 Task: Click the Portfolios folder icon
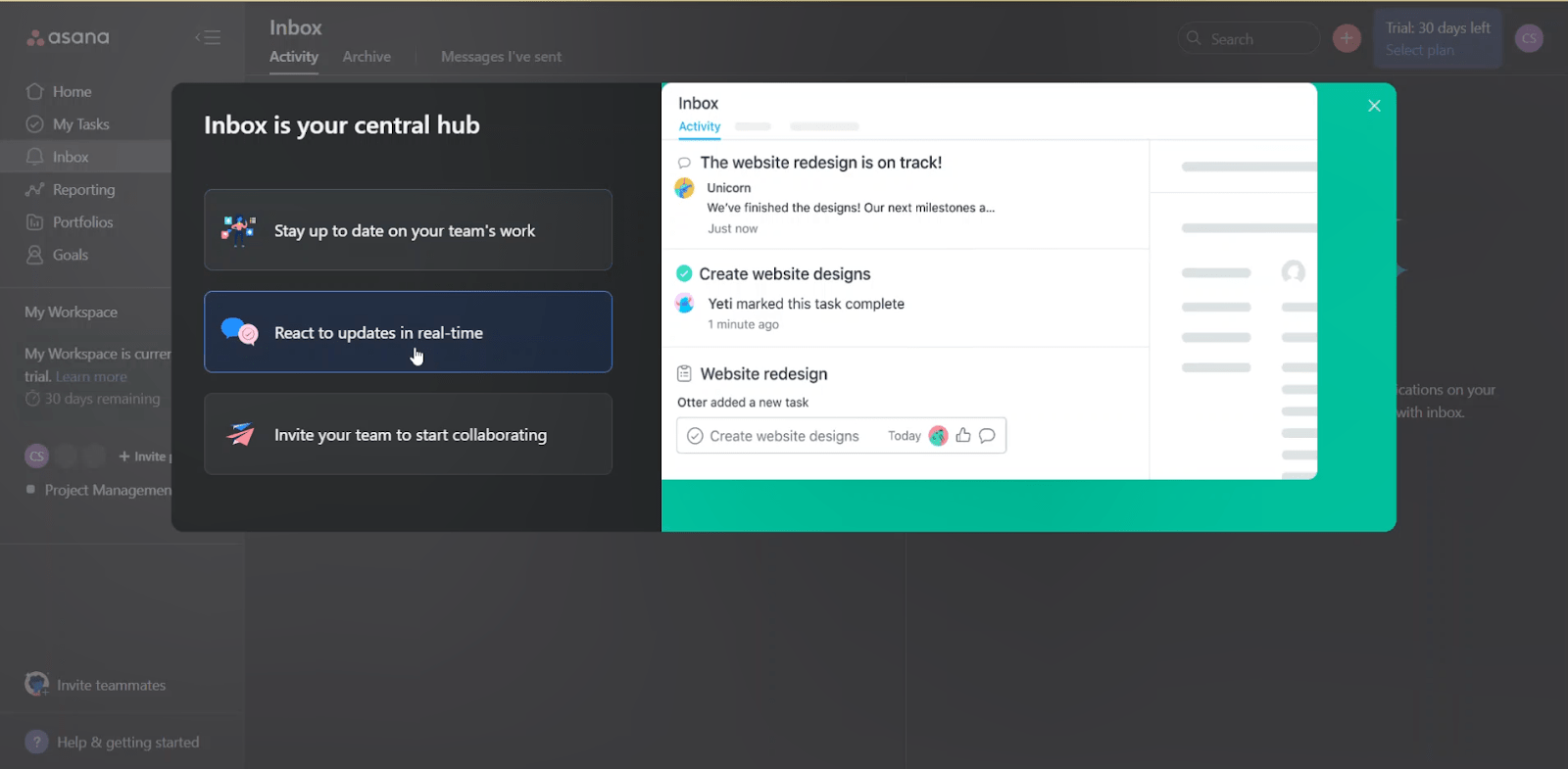[x=34, y=222]
